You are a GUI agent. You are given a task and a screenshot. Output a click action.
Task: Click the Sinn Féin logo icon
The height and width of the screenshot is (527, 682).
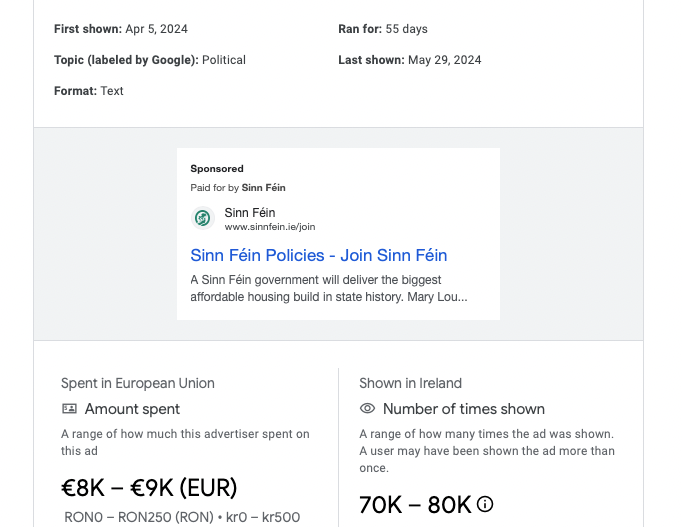(x=202, y=218)
